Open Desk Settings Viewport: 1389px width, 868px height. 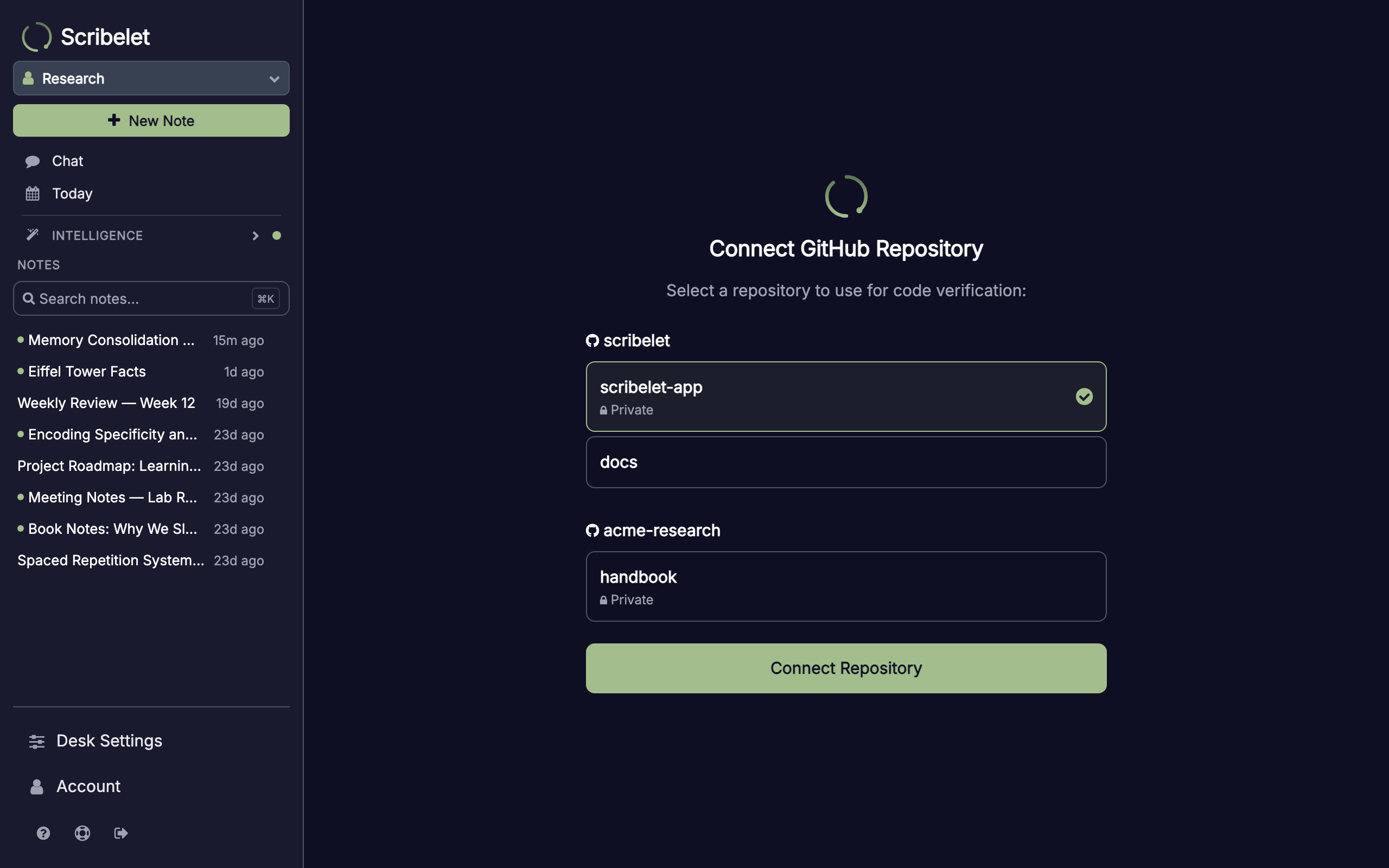click(x=151, y=741)
